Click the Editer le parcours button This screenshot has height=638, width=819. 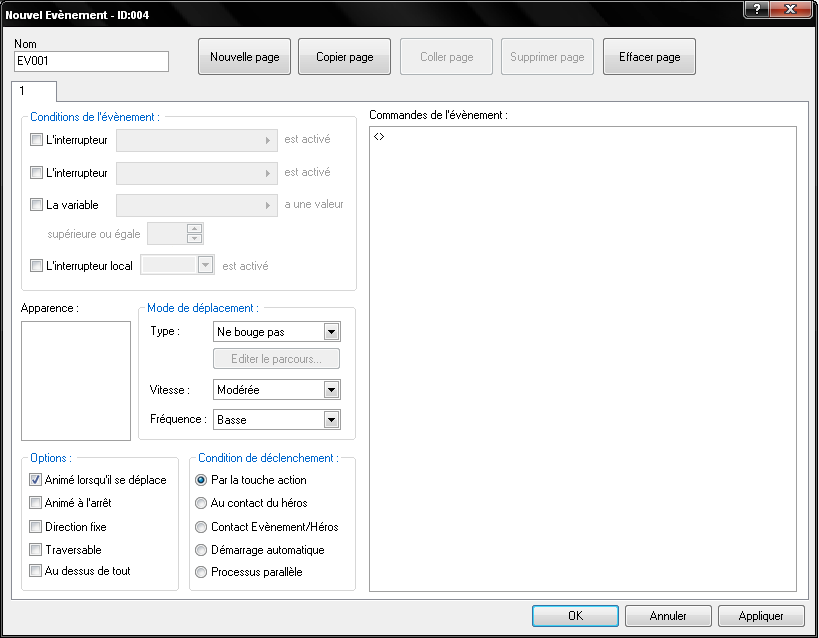click(x=276, y=359)
